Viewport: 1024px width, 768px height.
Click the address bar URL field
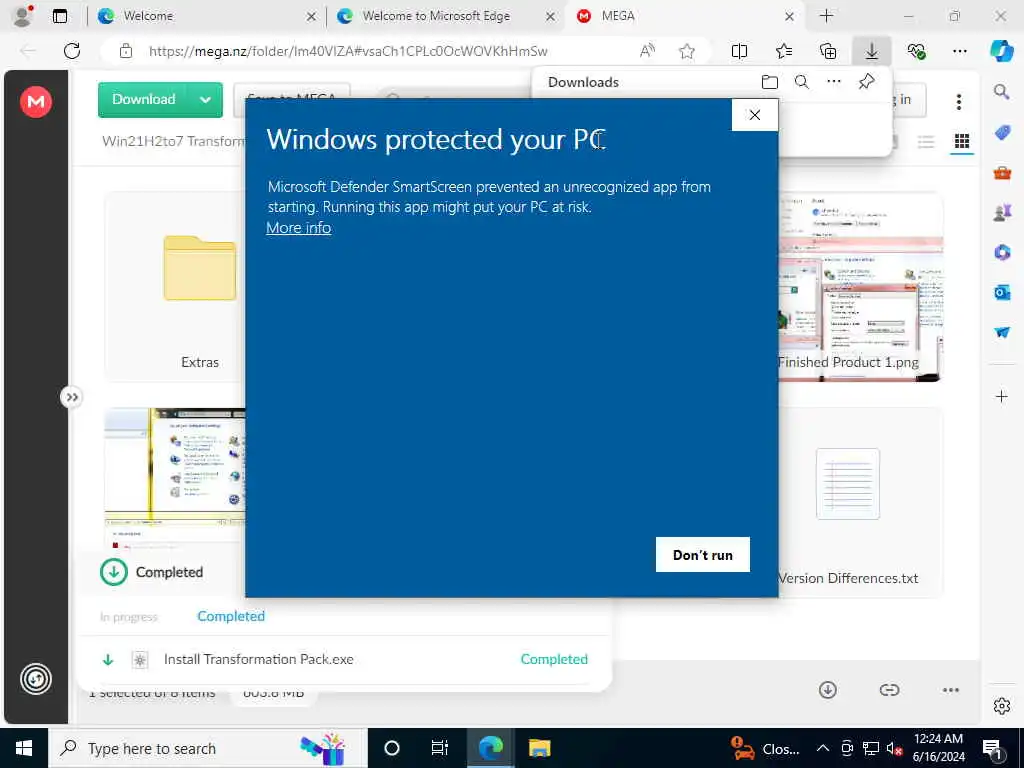[347, 51]
